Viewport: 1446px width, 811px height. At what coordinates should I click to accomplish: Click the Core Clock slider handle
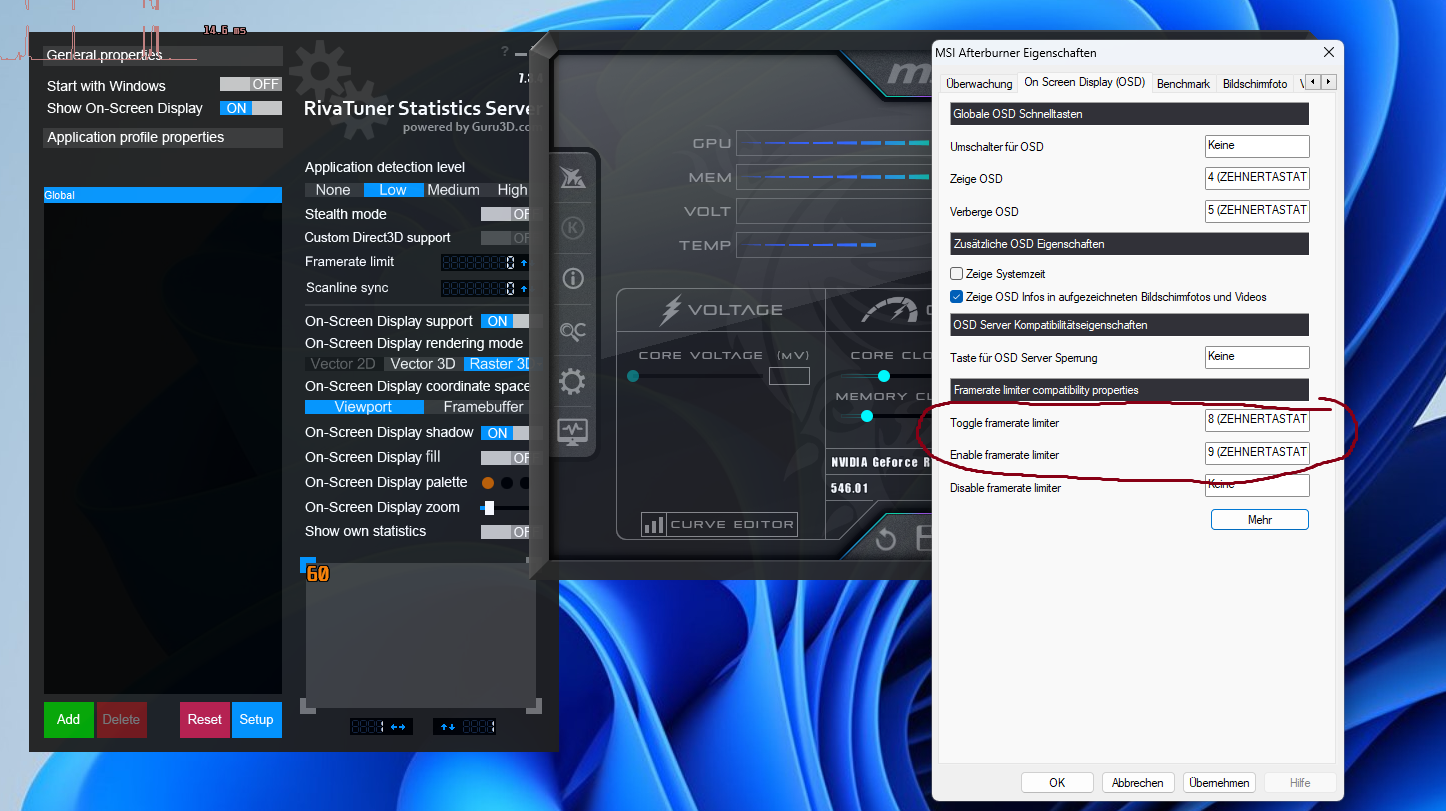(884, 376)
